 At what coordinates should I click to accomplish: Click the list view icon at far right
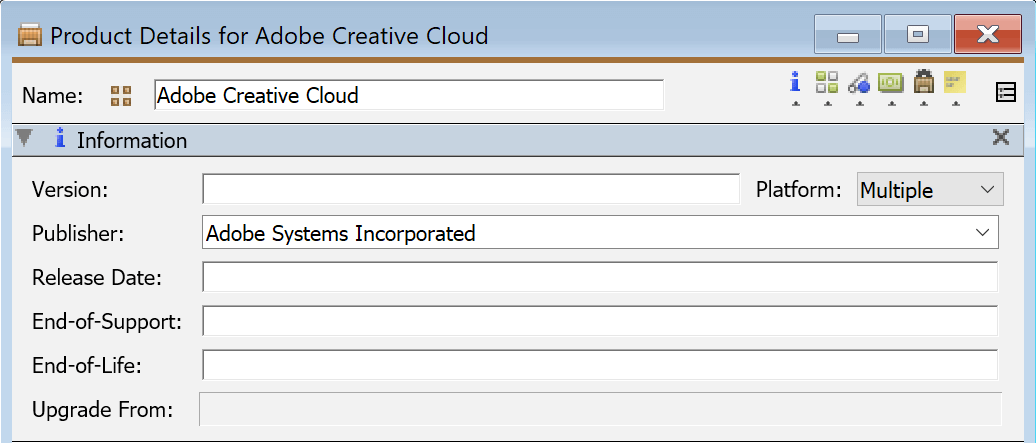click(1006, 93)
